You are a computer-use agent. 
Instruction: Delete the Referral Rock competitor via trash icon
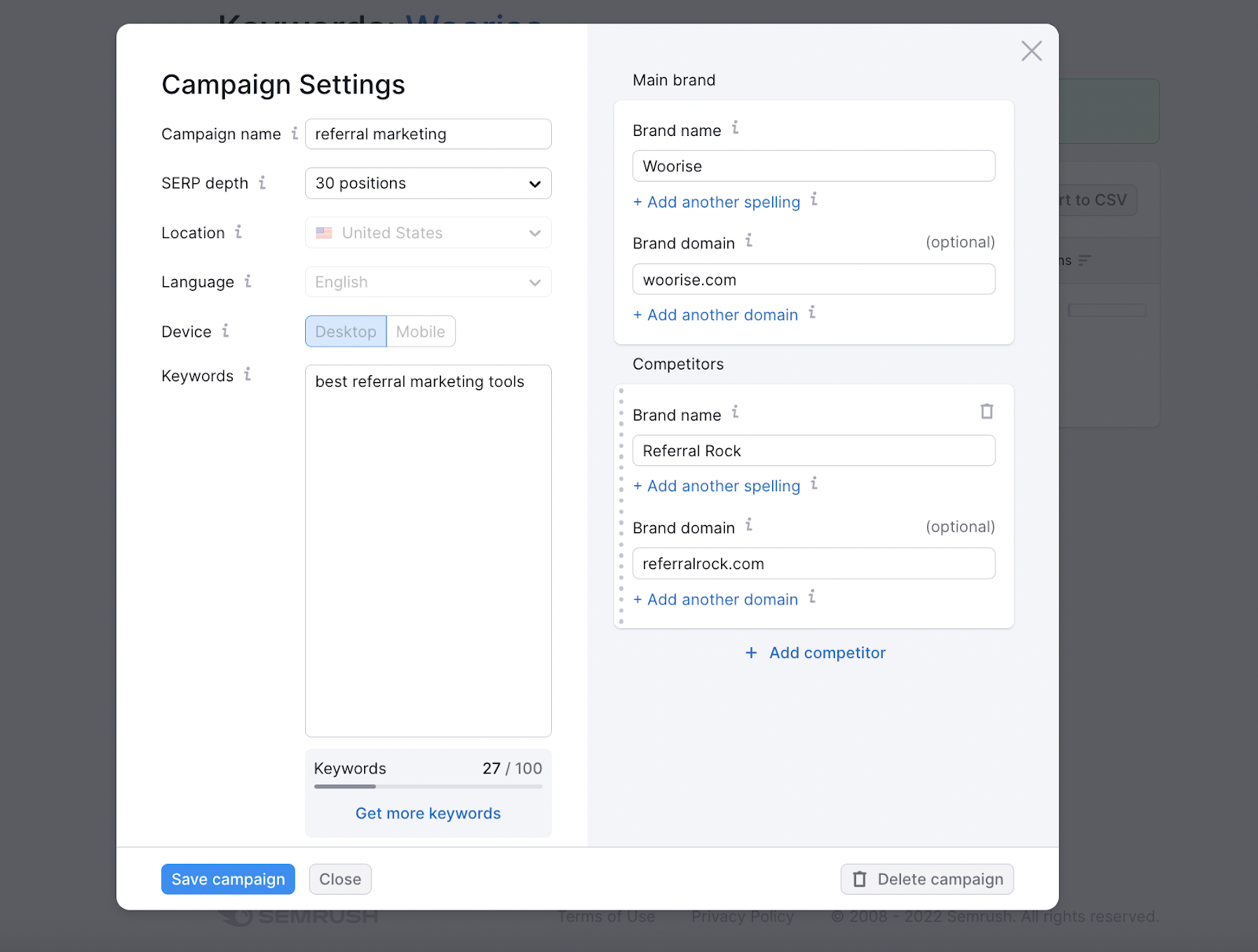click(x=987, y=411)
